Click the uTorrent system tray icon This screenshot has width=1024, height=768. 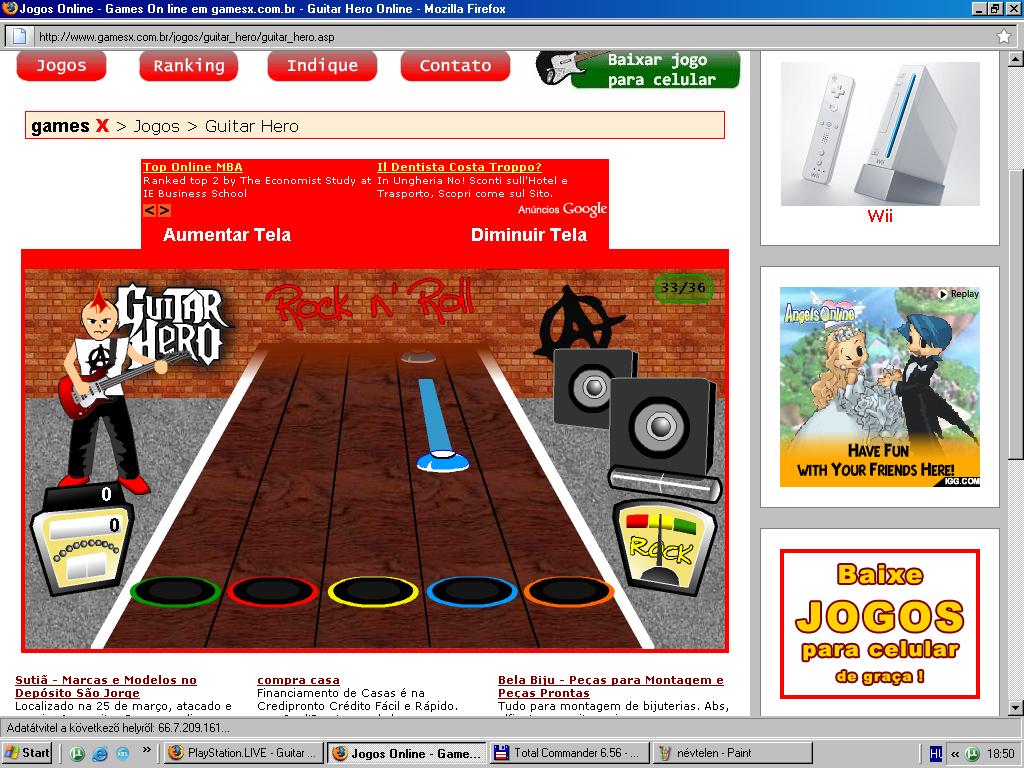tap(973, 754)
